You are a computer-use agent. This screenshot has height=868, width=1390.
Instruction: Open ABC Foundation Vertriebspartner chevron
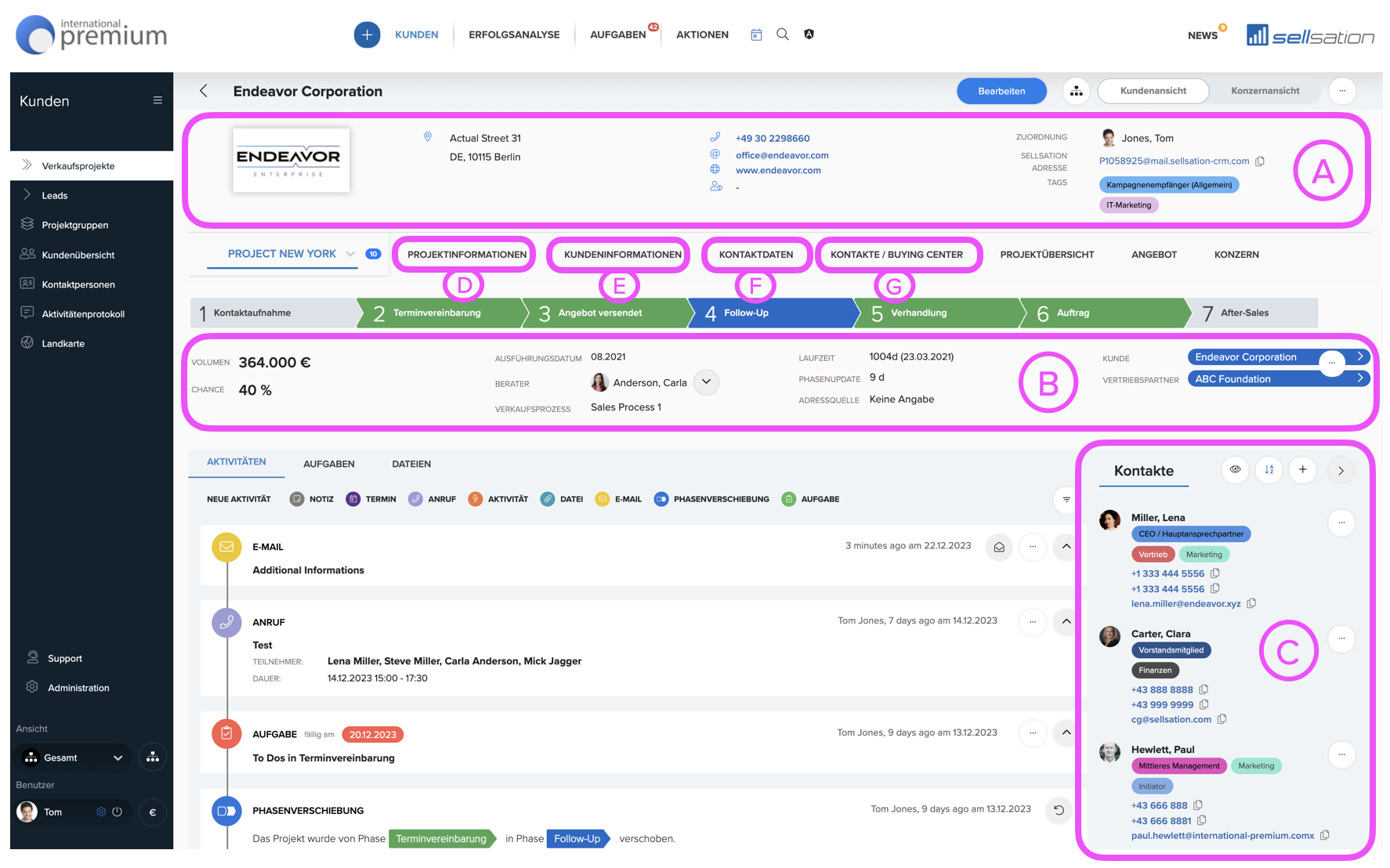(1361, 378)
